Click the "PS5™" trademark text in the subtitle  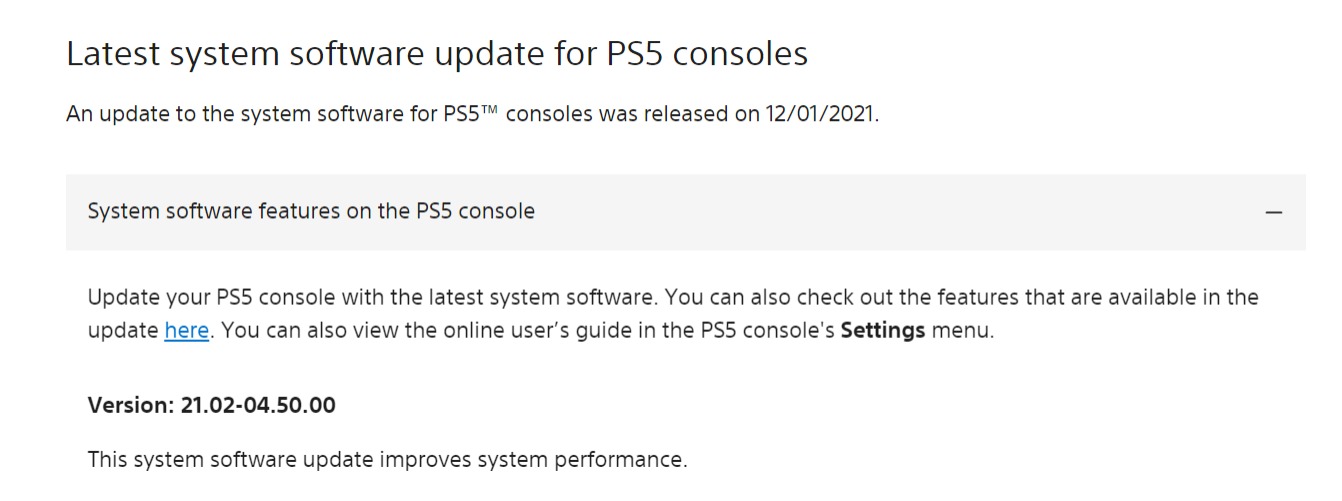[x=471, y=113]
